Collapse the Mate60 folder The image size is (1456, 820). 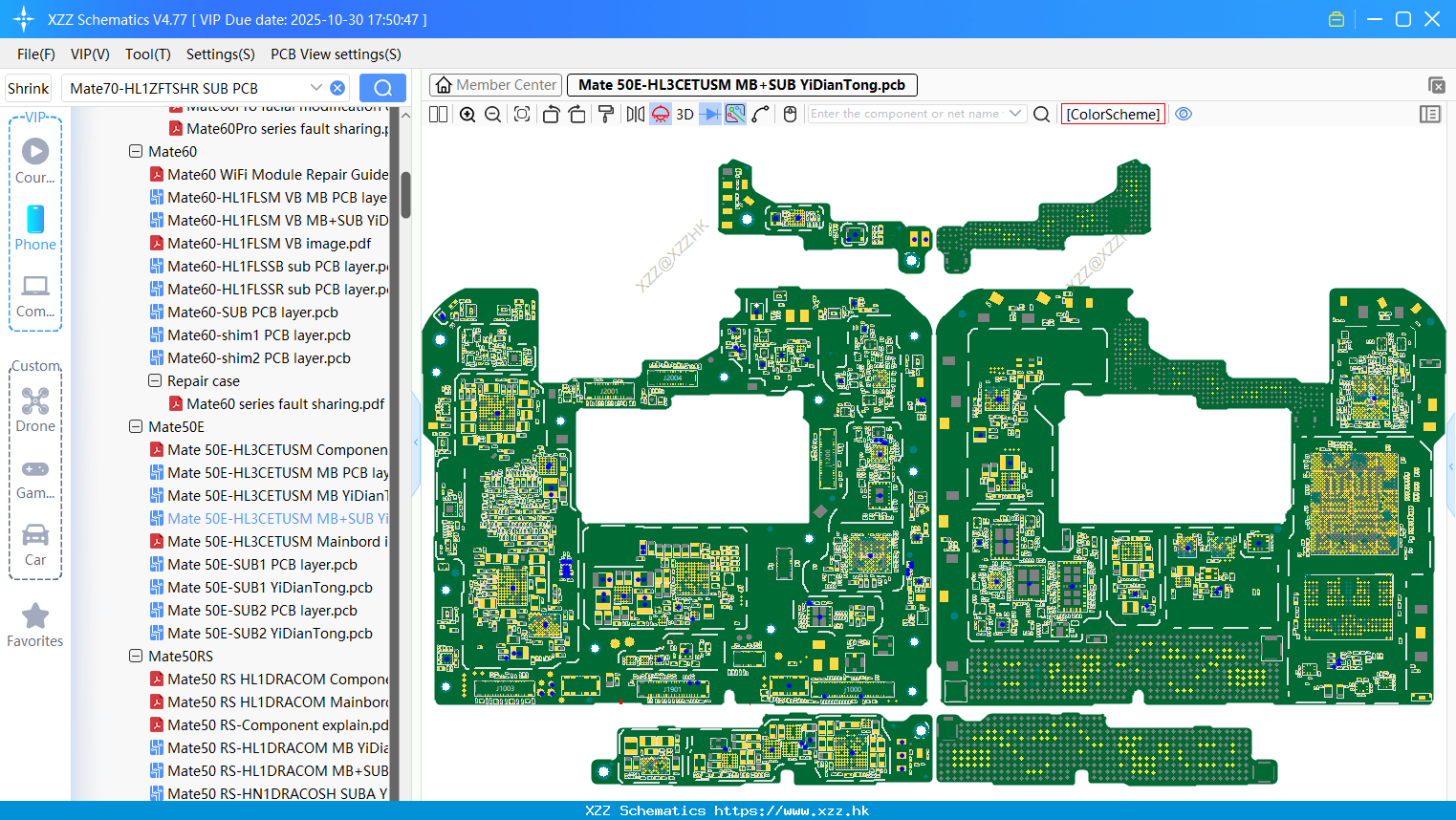[136, 151]
